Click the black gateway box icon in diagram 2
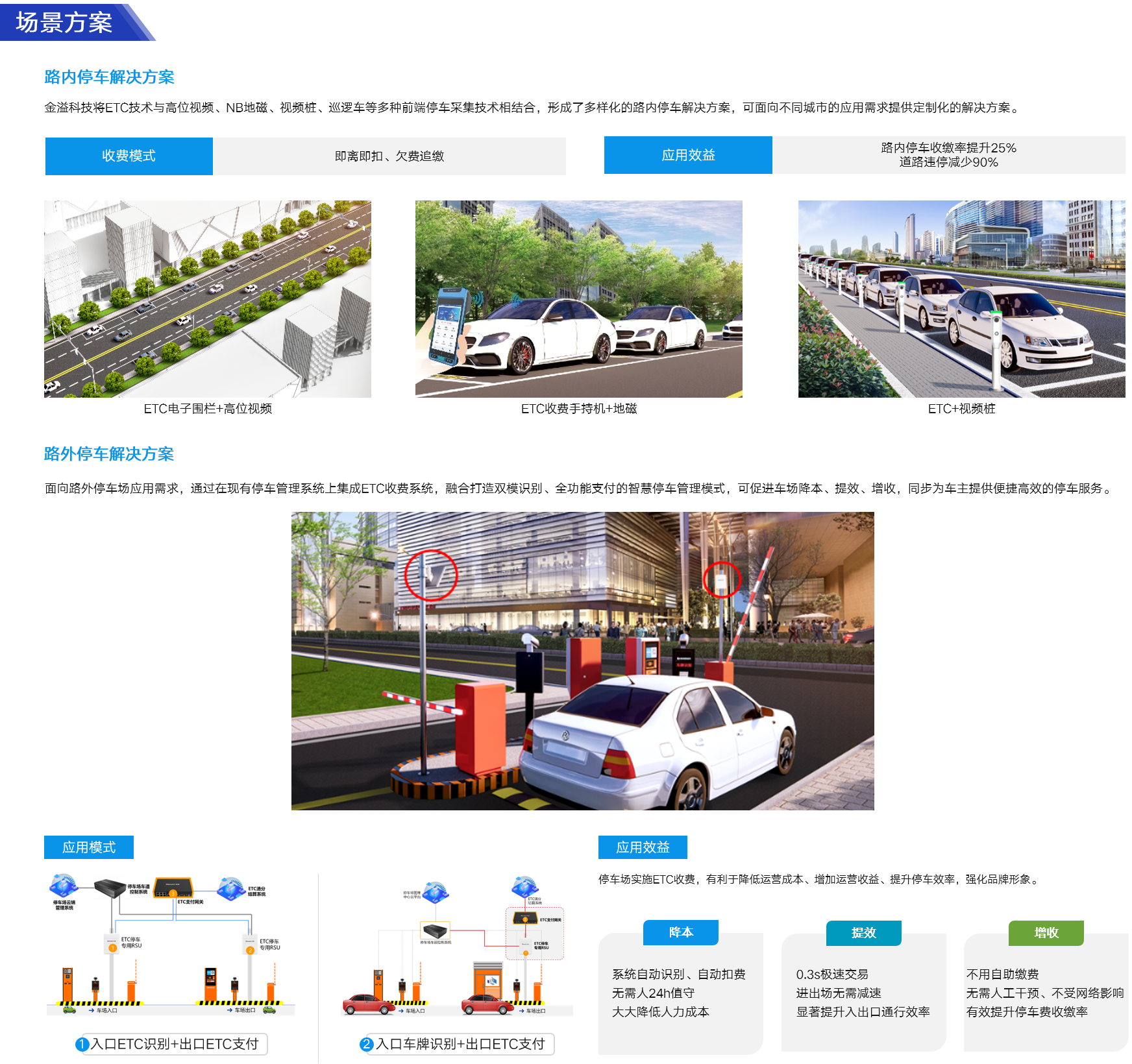The height and width of the screenshot is (1064, 1132). pyautogui.click(x=436, y=931)
